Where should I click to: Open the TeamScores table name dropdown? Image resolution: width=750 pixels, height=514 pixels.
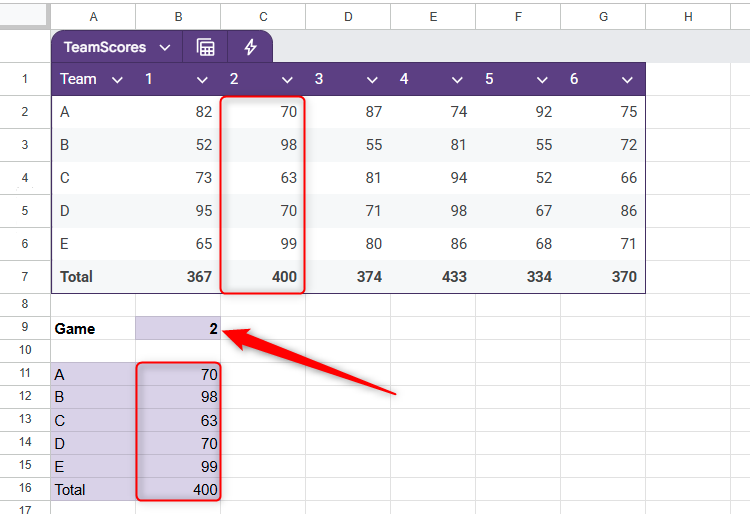click(x=164, y=47)
